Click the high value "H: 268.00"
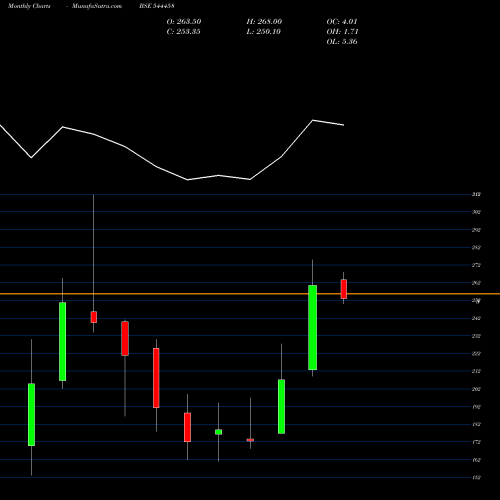 point(264,21)
